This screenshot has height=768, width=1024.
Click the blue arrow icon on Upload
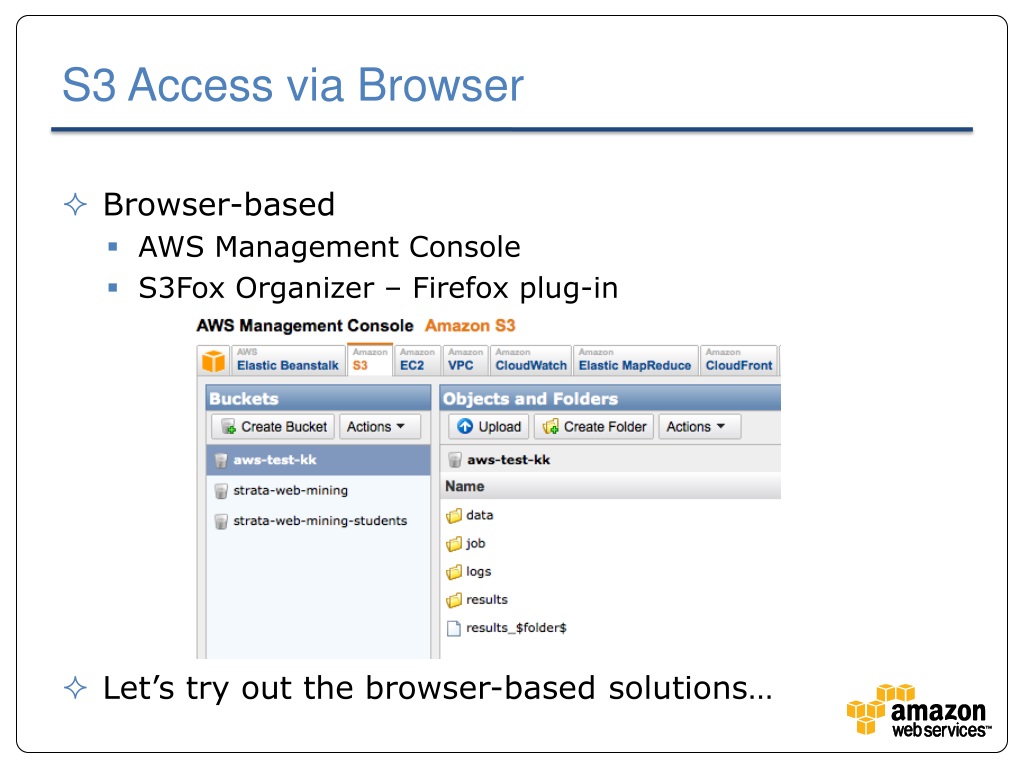[465, 426]
